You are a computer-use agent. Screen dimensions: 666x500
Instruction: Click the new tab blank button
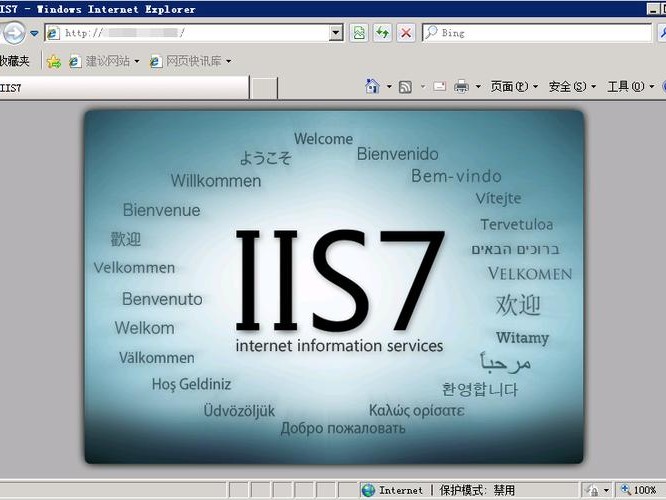(264, 88)
